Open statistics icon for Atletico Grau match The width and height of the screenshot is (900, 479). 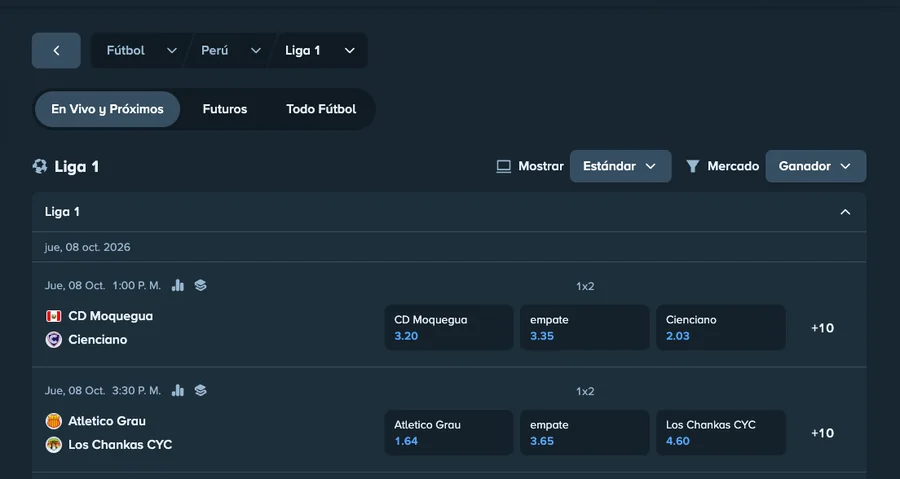[x=178, y=390]
